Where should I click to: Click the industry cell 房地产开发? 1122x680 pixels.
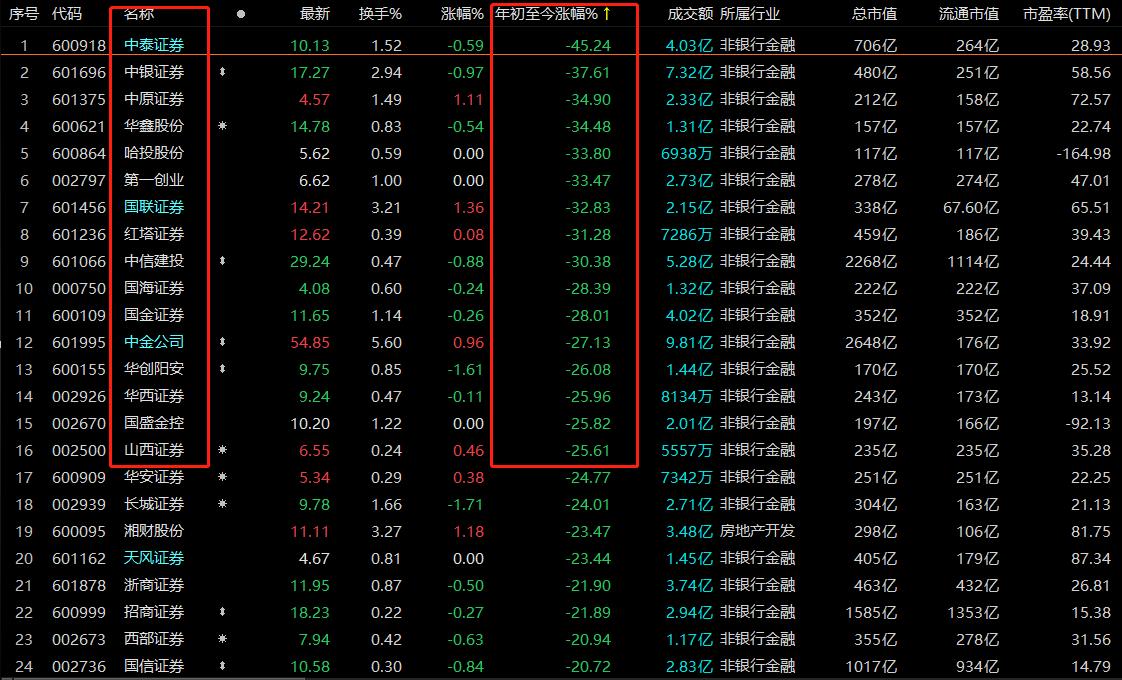757,531
